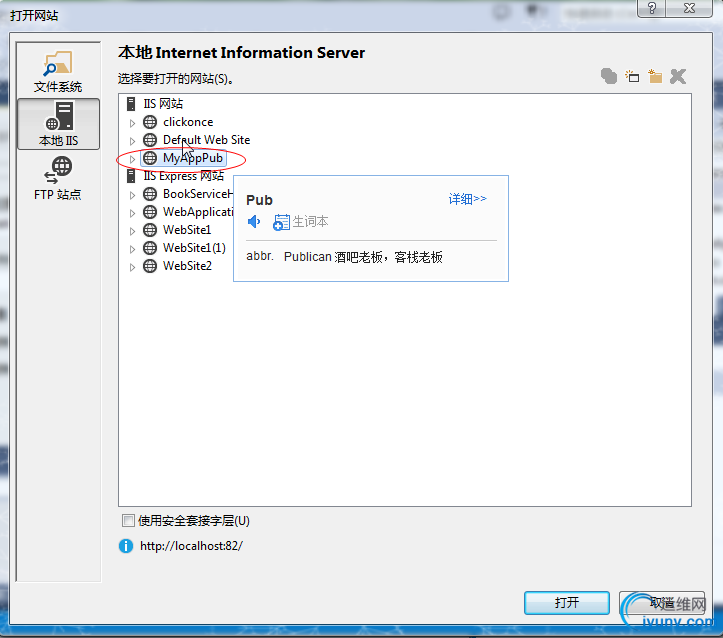Select the WebSite1(1) item
The height and width of the screenshot is (638, 723).
pyautogui.click(x=194, y=248)
